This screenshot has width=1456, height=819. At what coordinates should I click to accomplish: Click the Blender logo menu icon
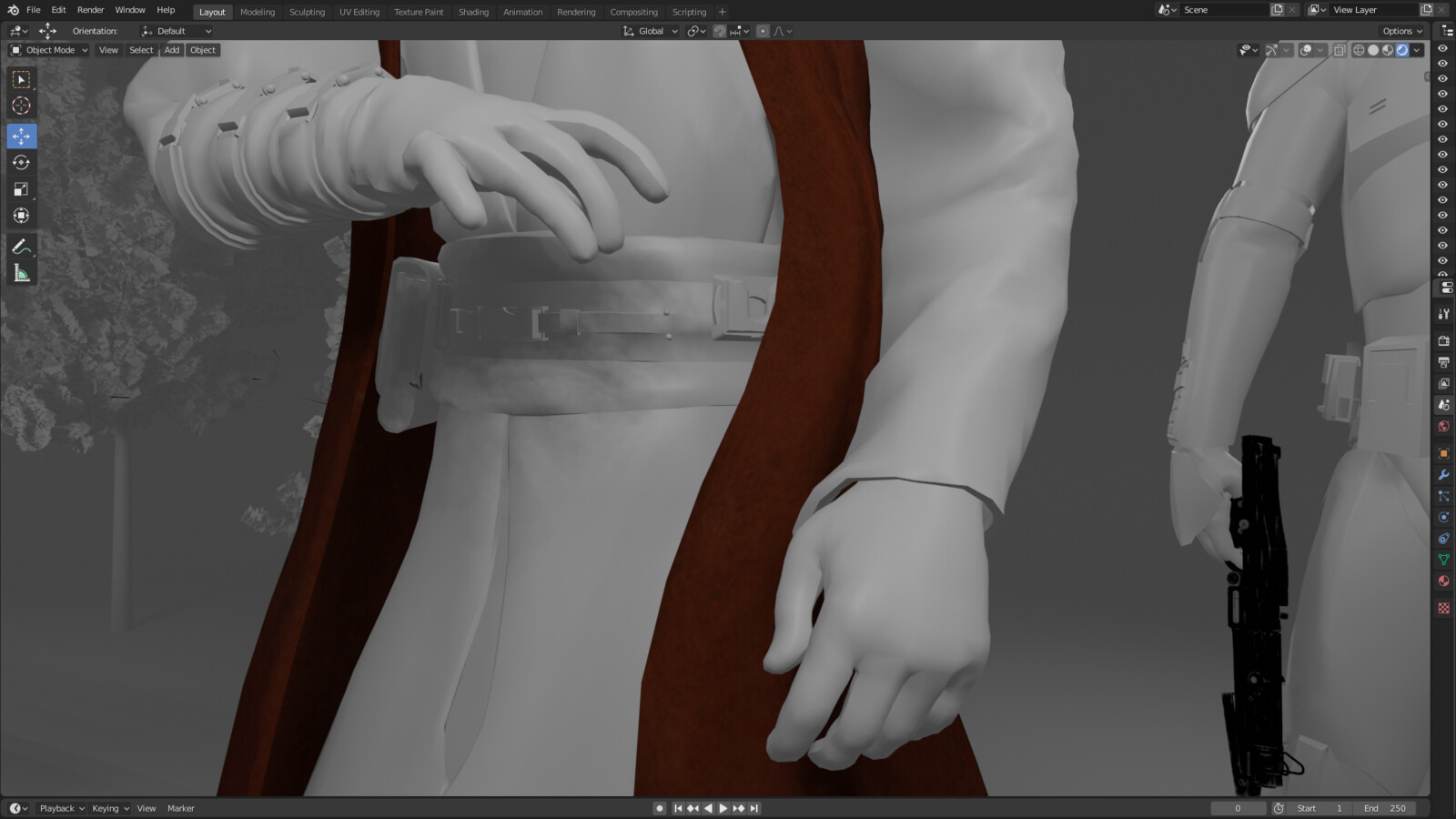pyautogui.click(x=13, y=10)
